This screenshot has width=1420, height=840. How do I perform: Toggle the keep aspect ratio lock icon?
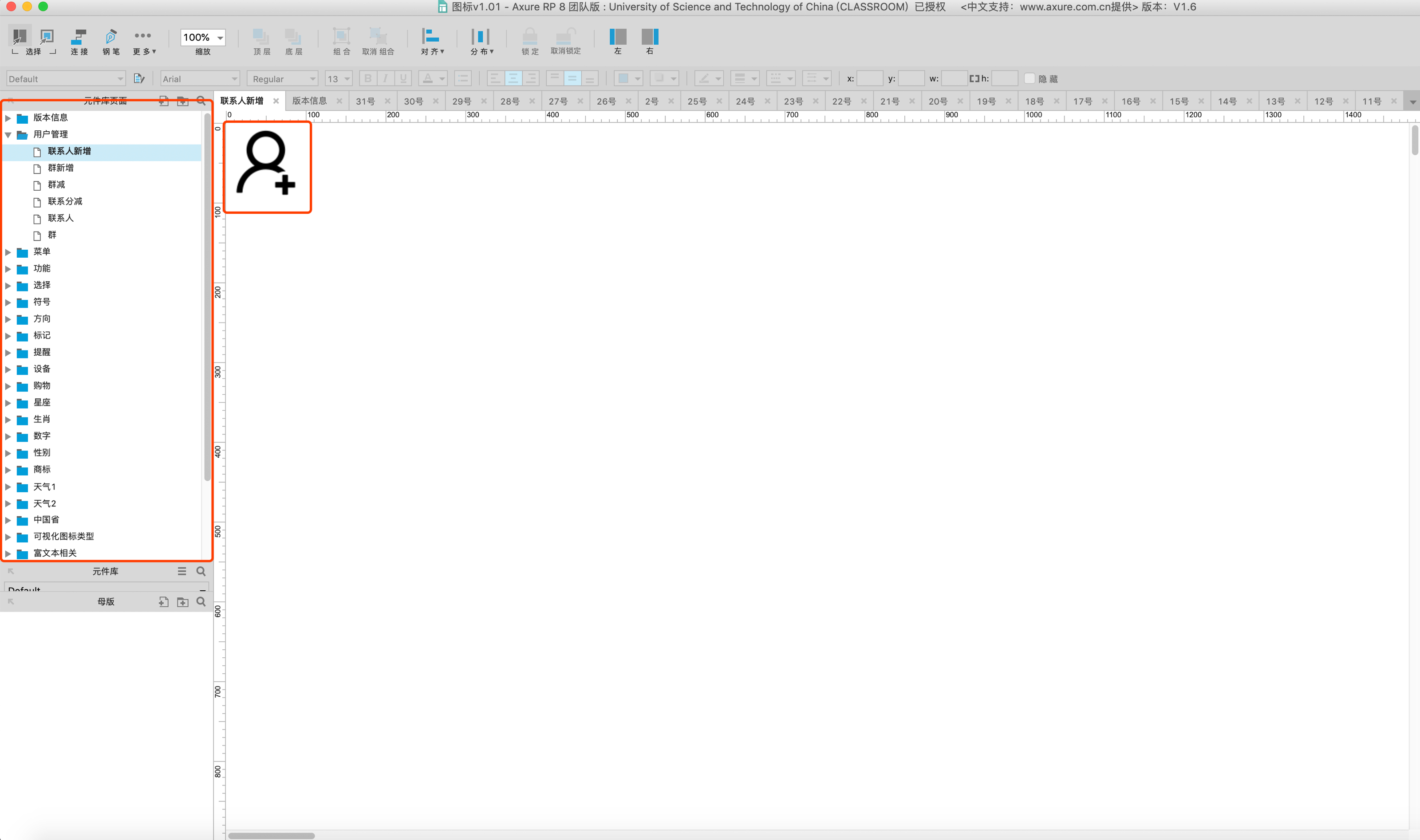click(974, 79)
